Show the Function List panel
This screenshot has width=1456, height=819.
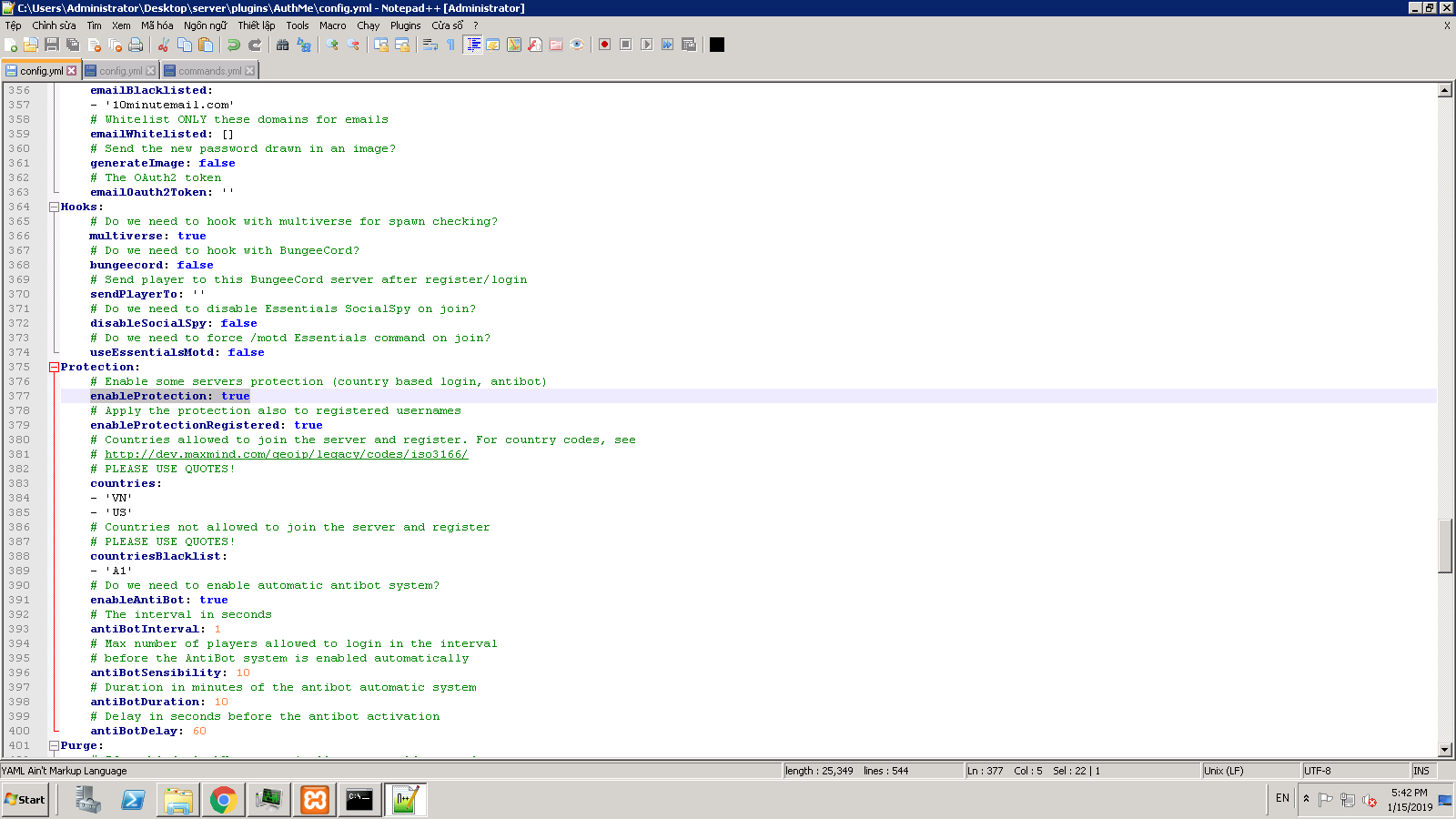[535, 45]
